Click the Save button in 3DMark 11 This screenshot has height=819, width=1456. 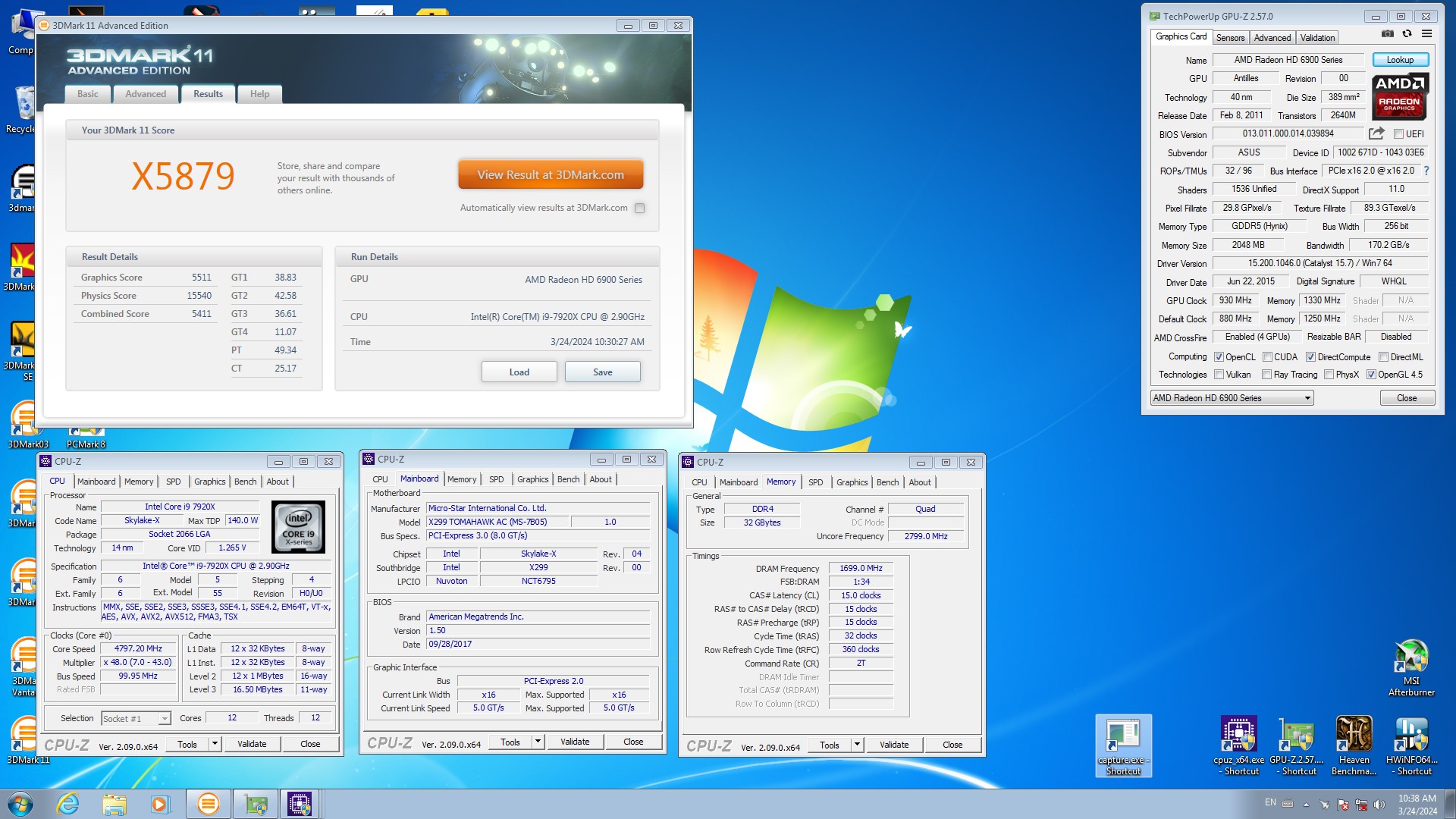(603, 372)
